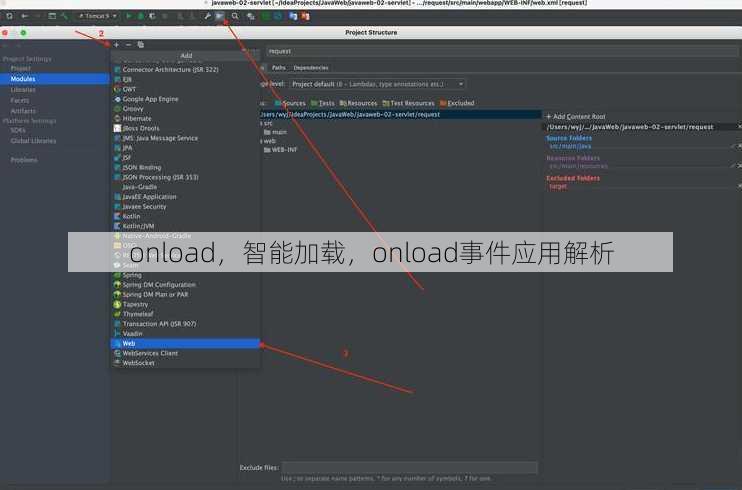Click the minus Remove icon in Project Structure
Image resolution: width=742 pixels, height=490 pixels.
pos(128,45)
